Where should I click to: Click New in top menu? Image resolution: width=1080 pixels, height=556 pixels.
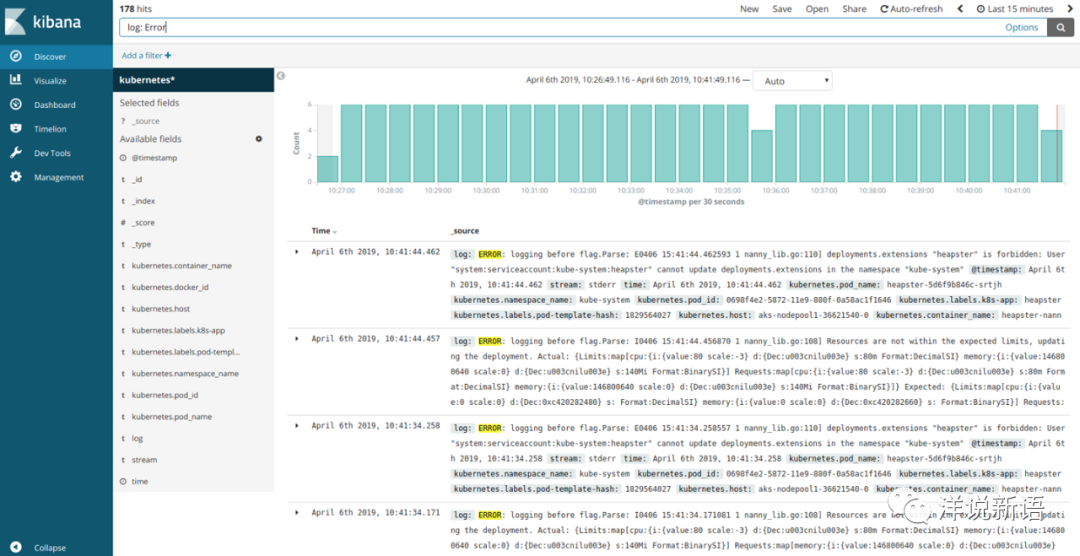[749, 9]
